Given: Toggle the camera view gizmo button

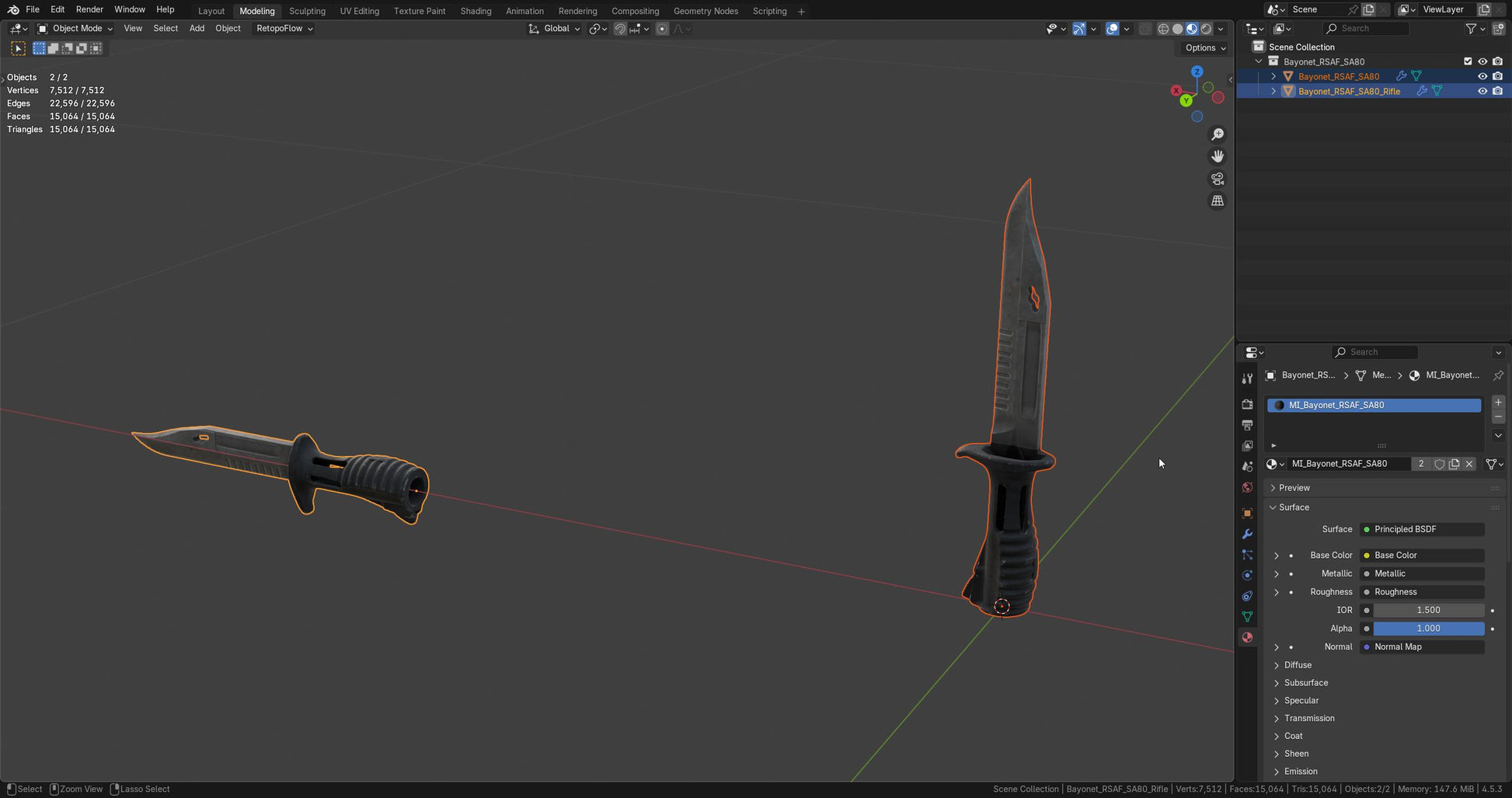Looking at the screenshot, I should [1218, 179].
